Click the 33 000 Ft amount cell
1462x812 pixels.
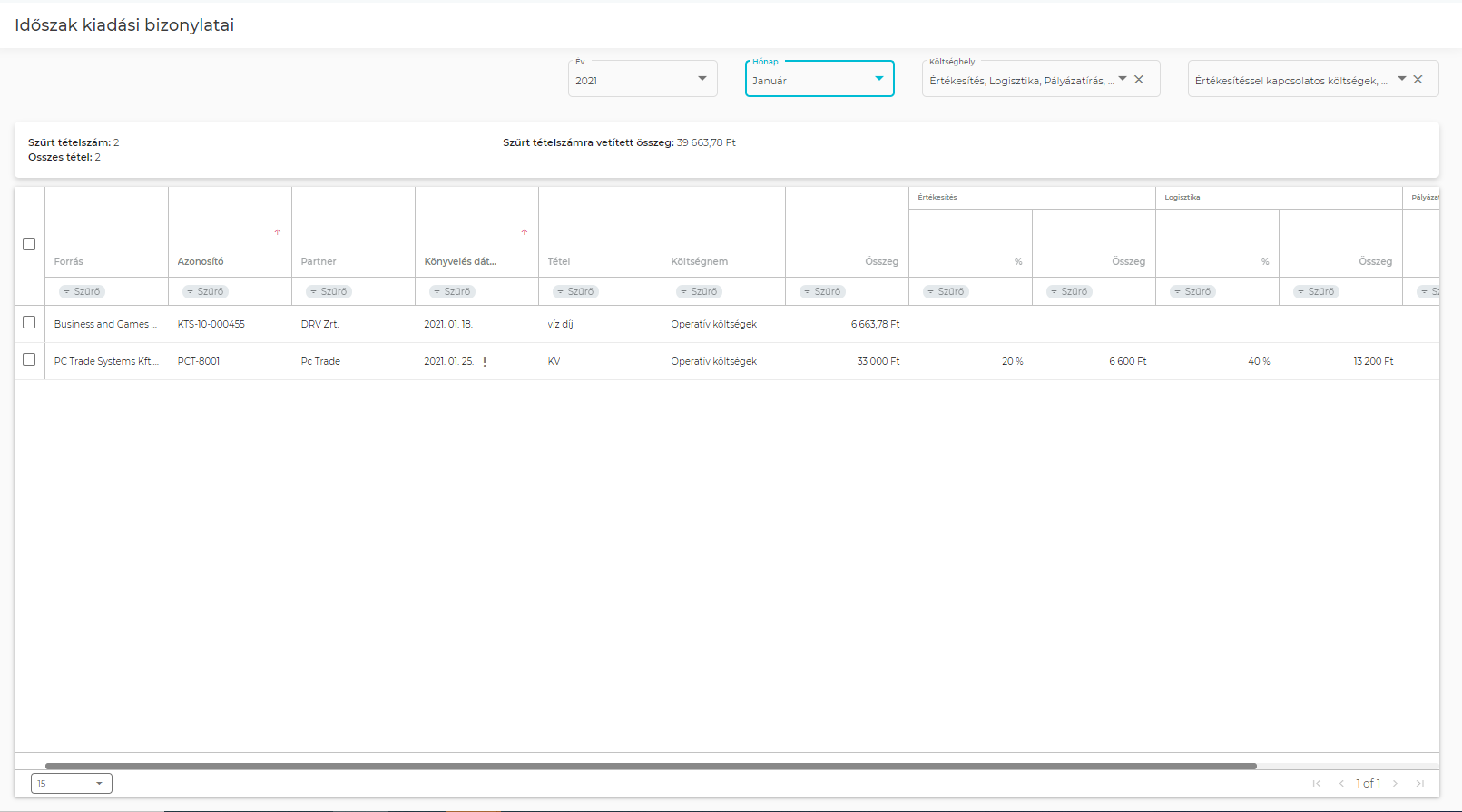coord(878,361)
